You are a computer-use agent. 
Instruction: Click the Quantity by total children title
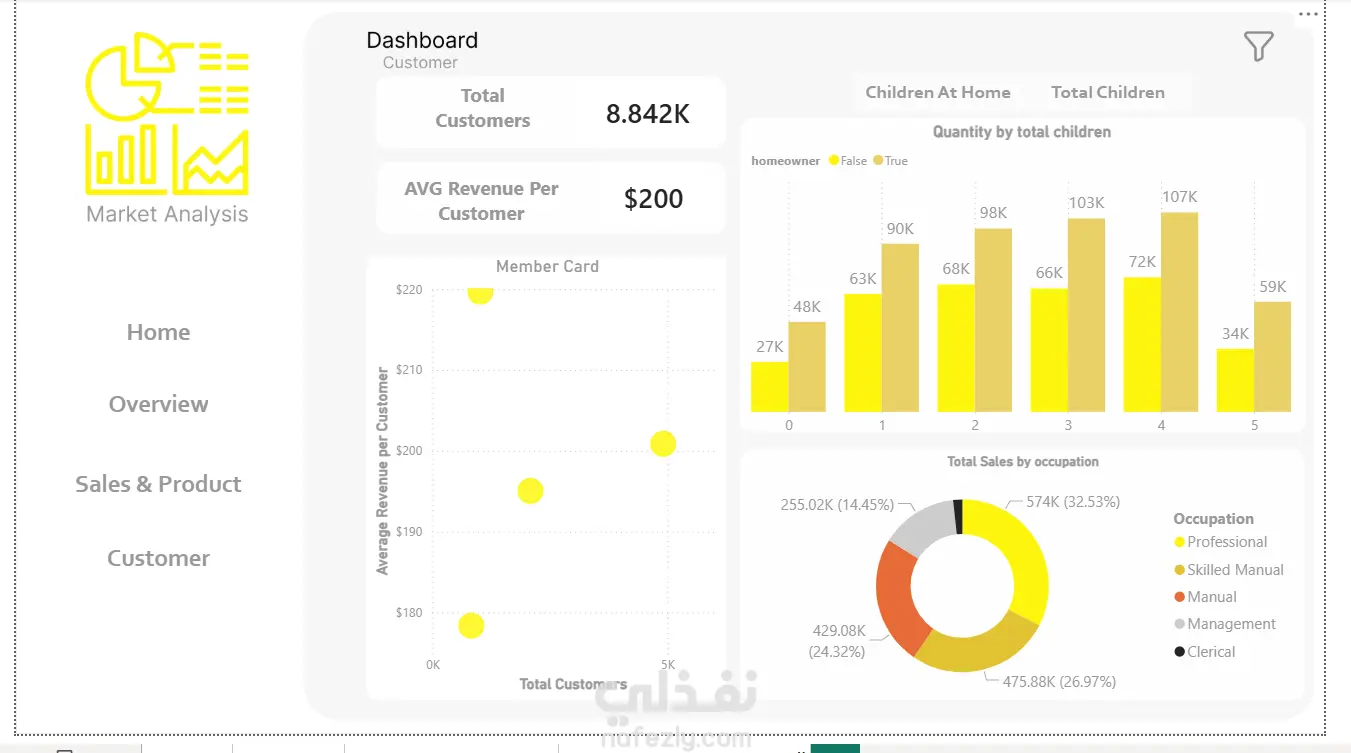[1022, 132]
